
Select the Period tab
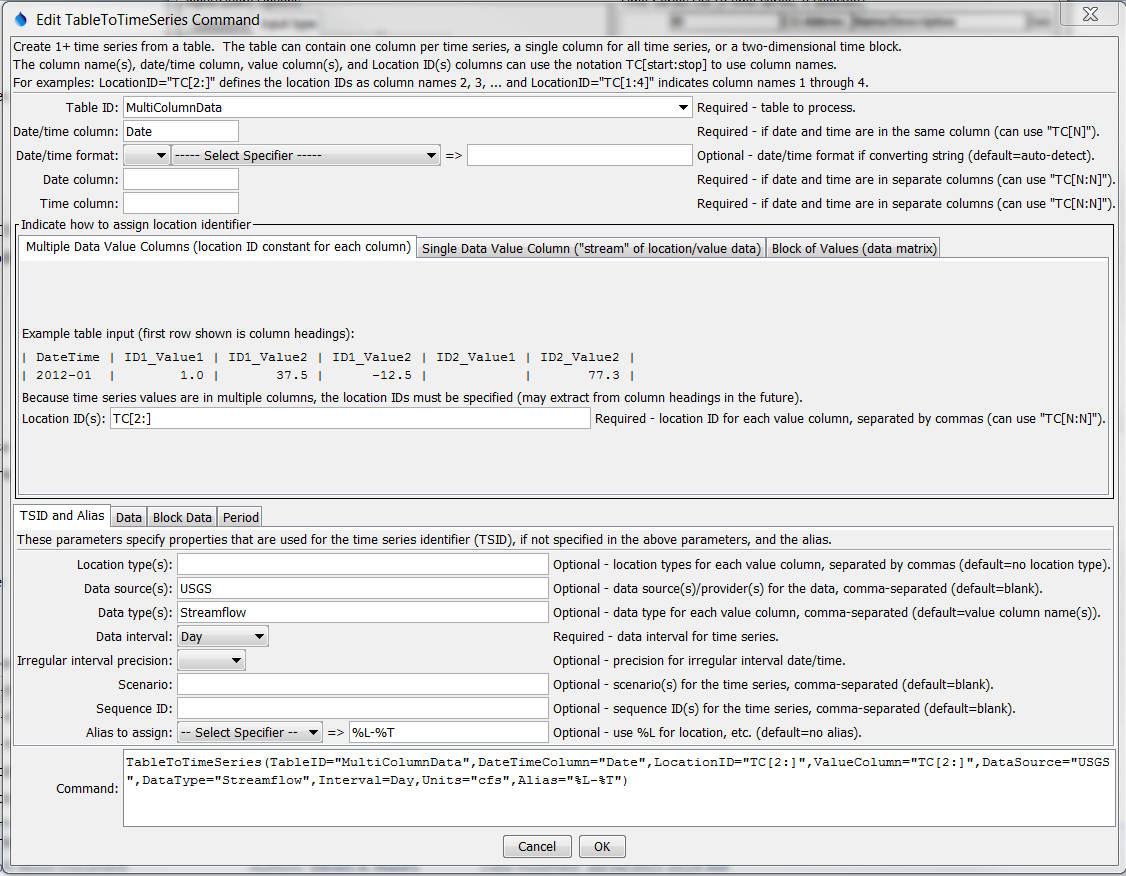(x=240, y=517)
